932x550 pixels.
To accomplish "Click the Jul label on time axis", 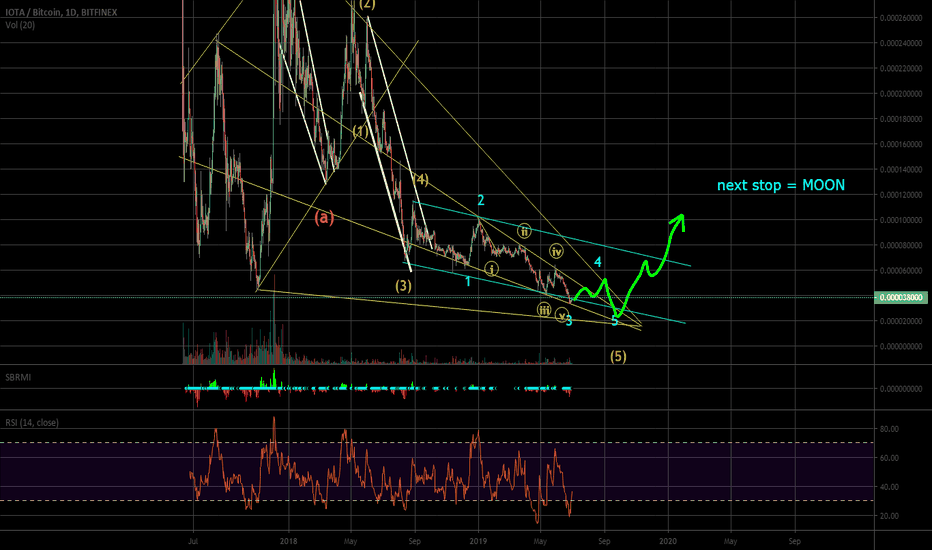I will coord(193,541).
